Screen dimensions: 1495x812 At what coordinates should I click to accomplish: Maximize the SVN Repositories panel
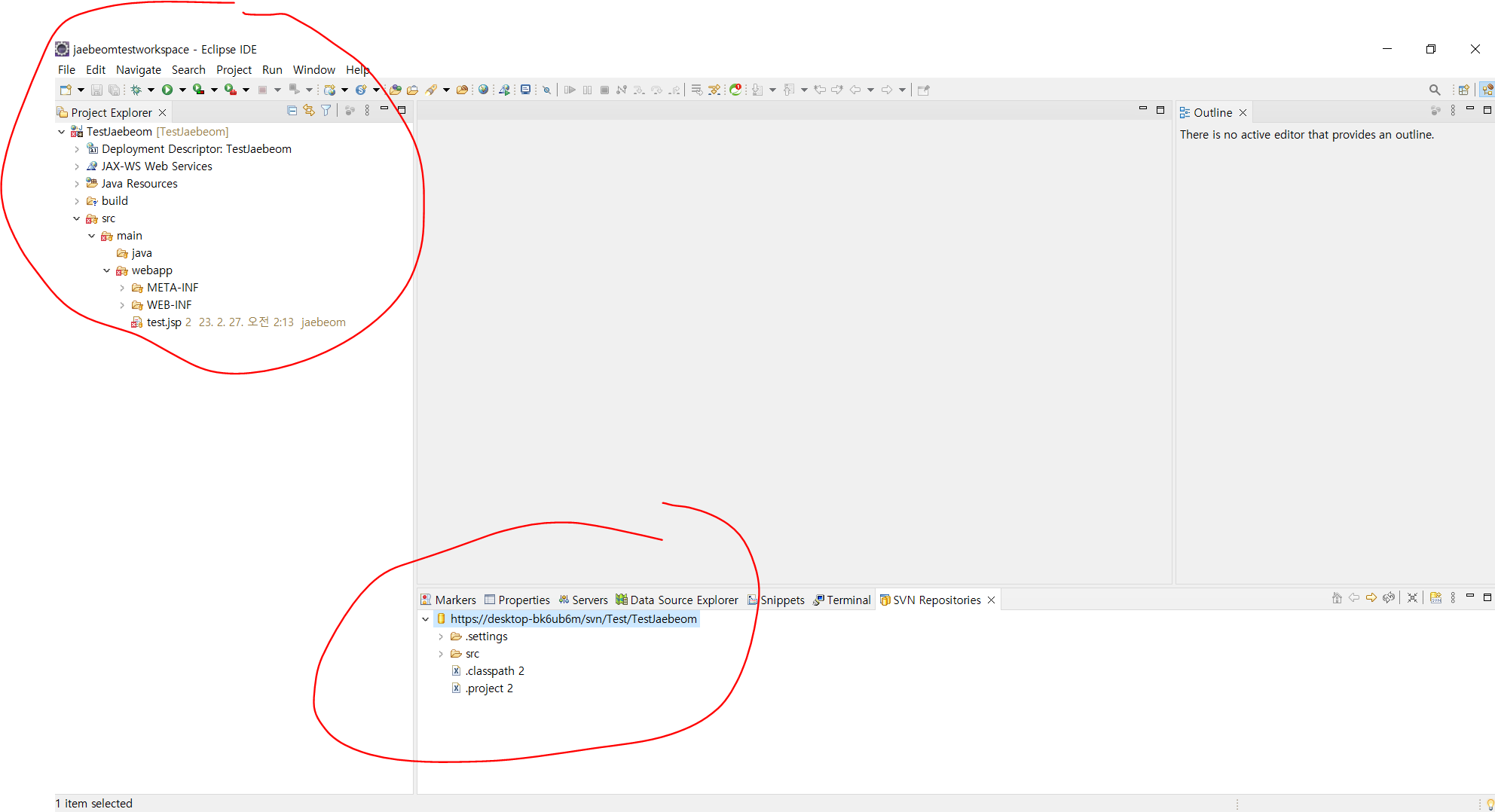1487,597
